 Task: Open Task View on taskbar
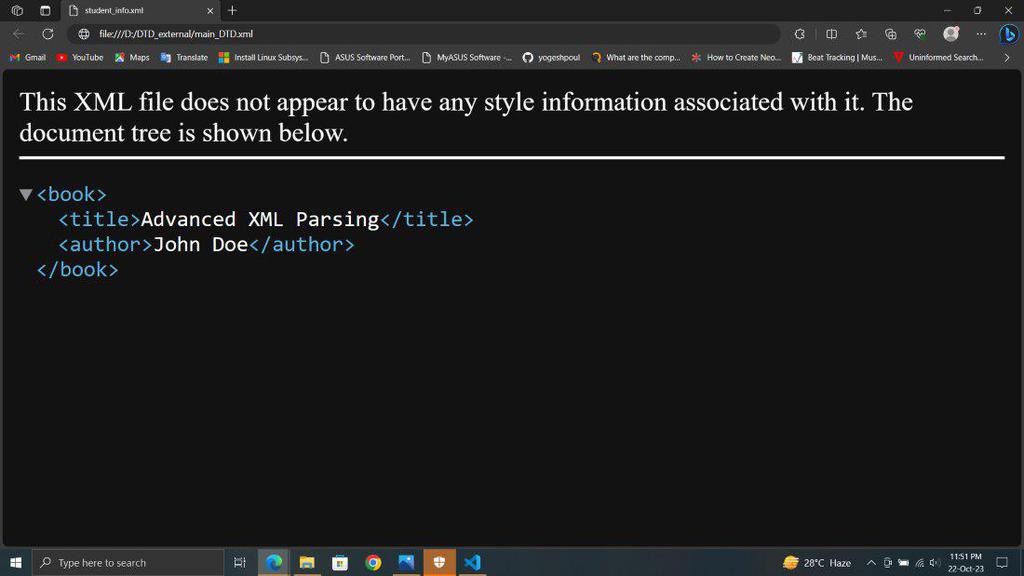coord(240,562)
